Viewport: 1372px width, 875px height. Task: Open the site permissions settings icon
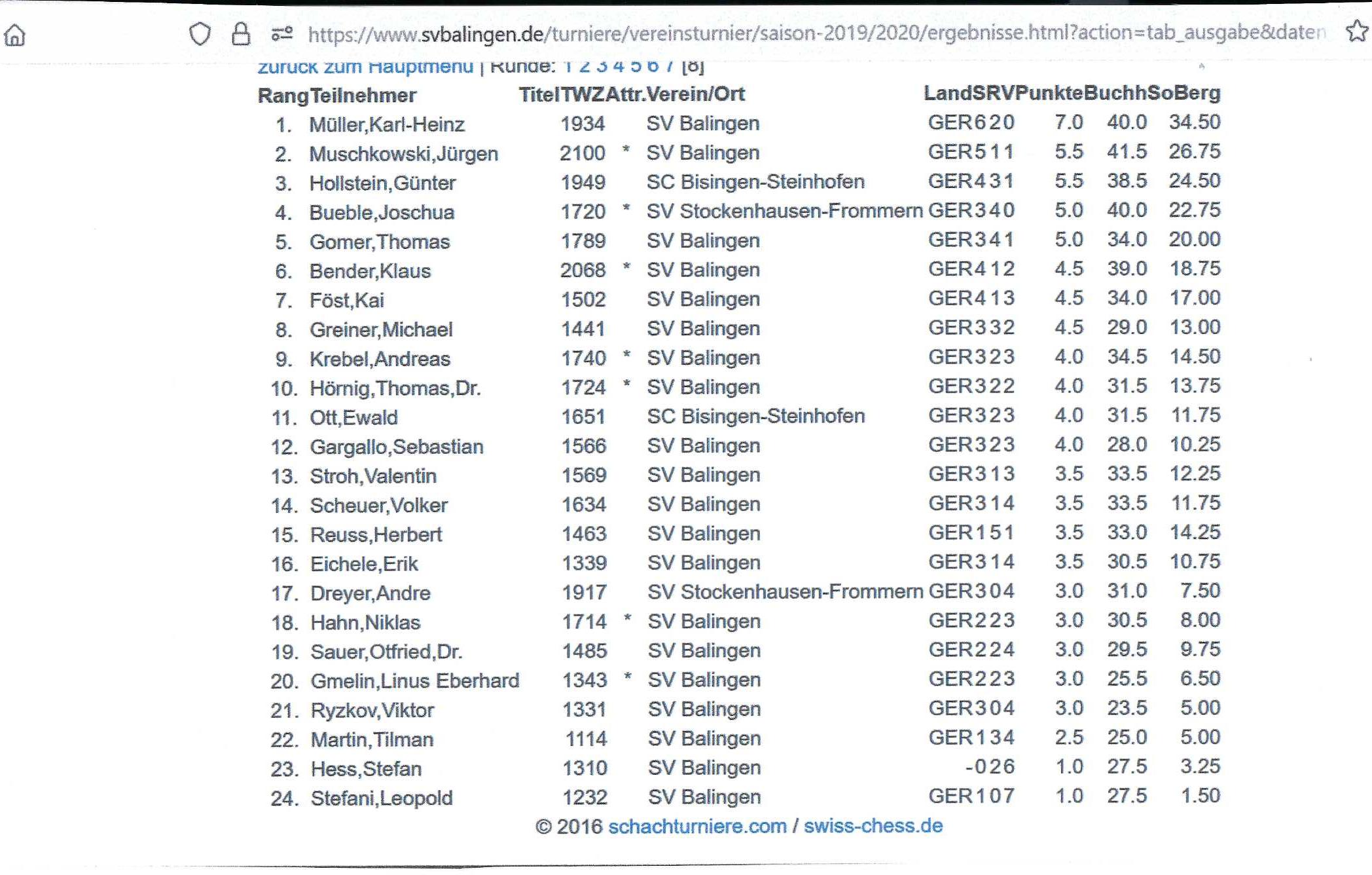282,34
